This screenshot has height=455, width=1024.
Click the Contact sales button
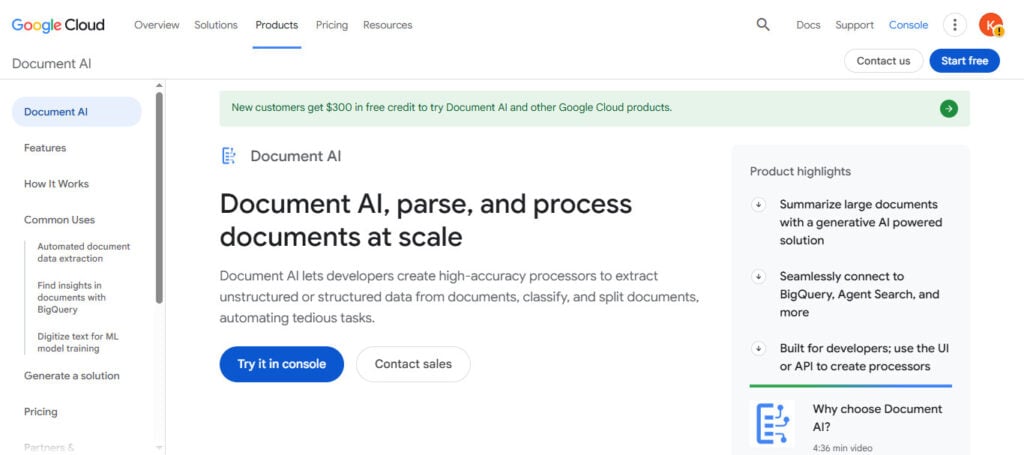point(413,364)
